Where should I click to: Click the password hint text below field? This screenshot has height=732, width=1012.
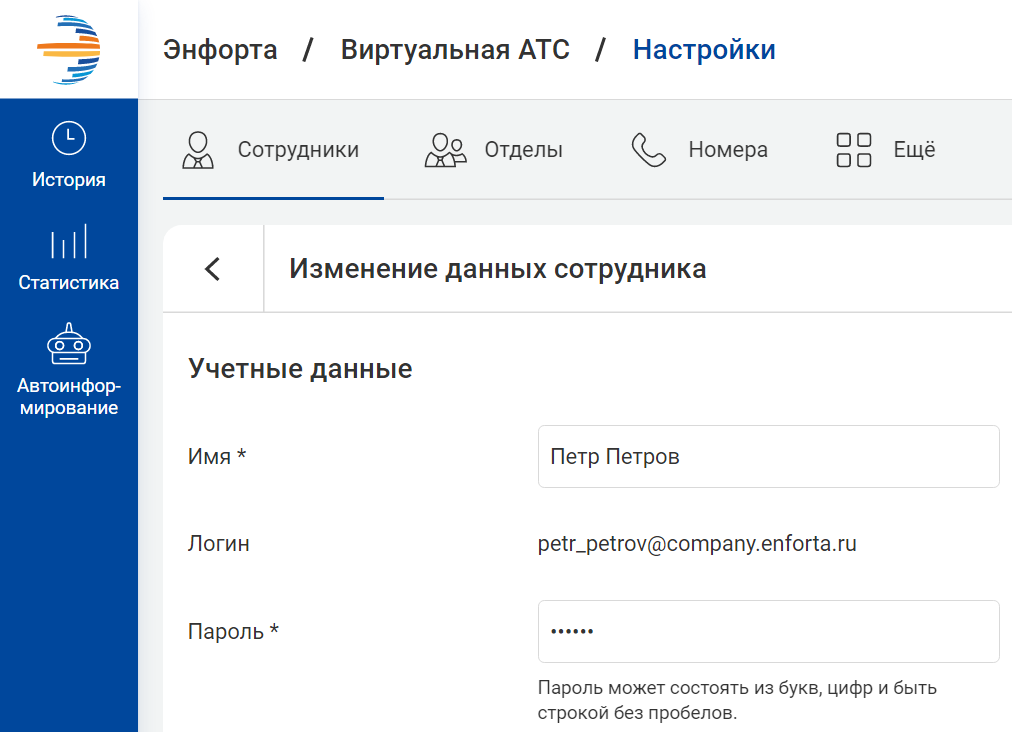[x=737, y=700]
